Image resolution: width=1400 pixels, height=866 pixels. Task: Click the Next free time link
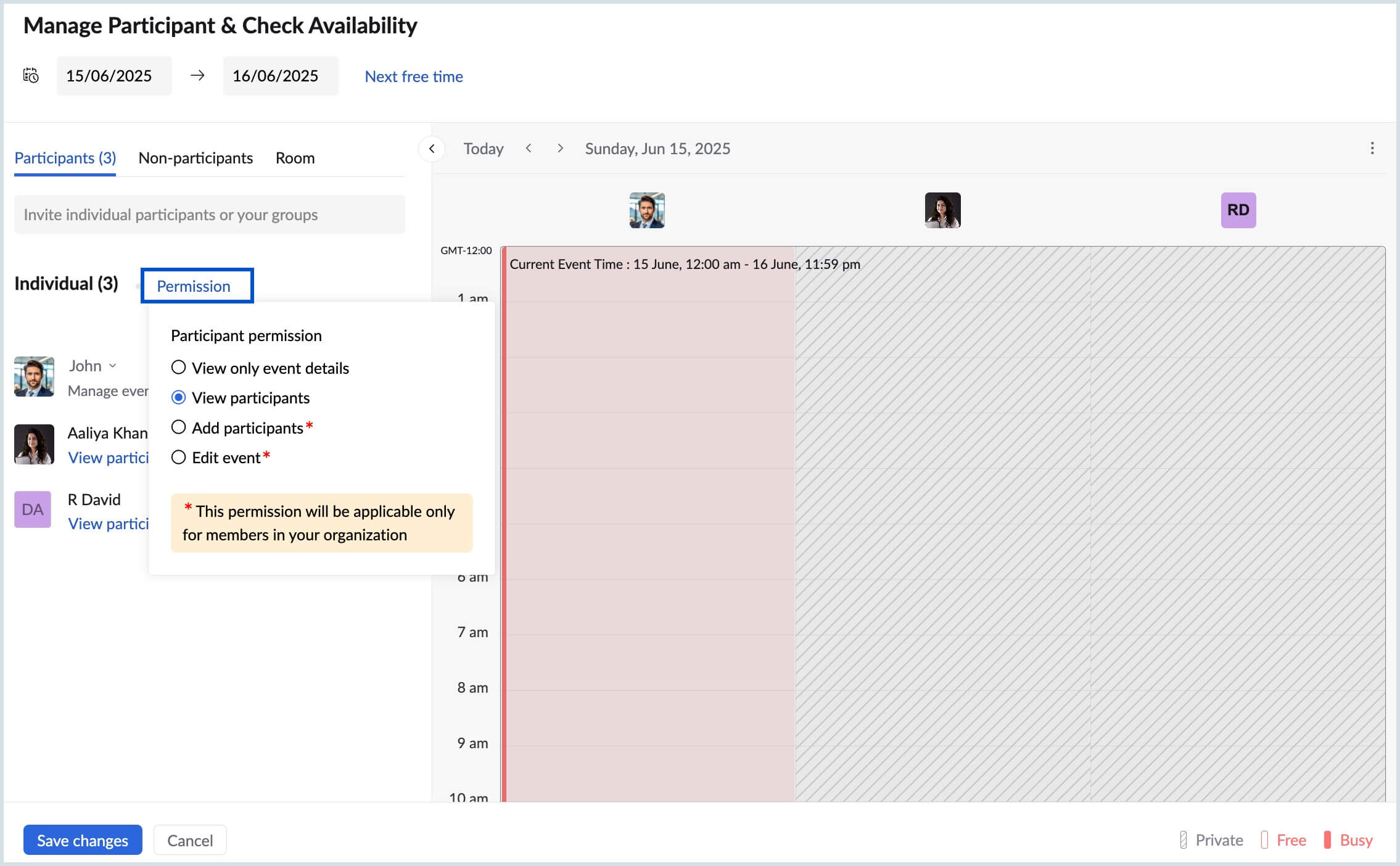[x=413, y=76]
